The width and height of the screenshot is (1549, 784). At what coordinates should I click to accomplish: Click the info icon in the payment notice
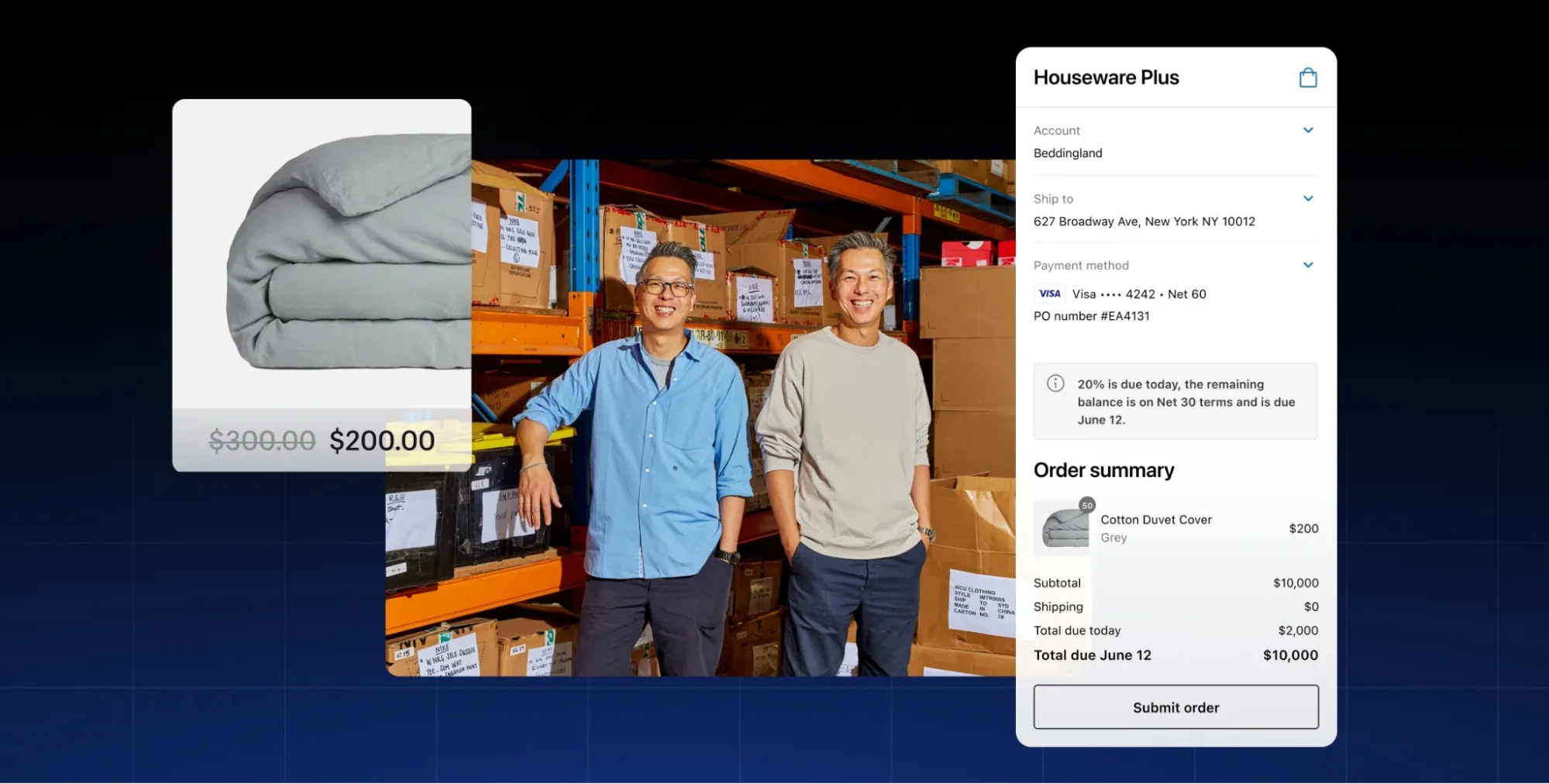tap(1055, 383)
